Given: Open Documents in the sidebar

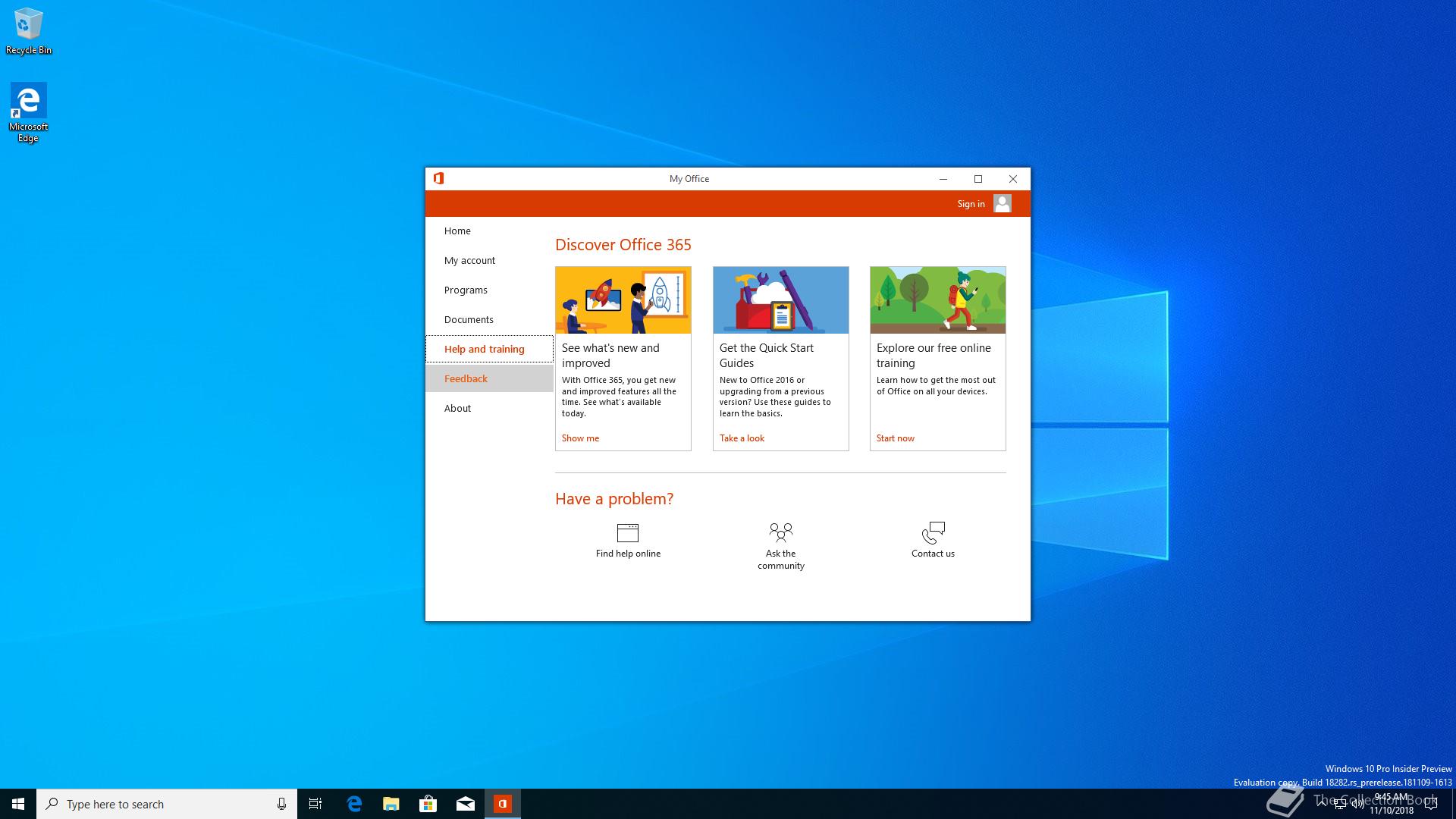Looking at the screenshot, I should pyautogui.click(x=489, y=319).
